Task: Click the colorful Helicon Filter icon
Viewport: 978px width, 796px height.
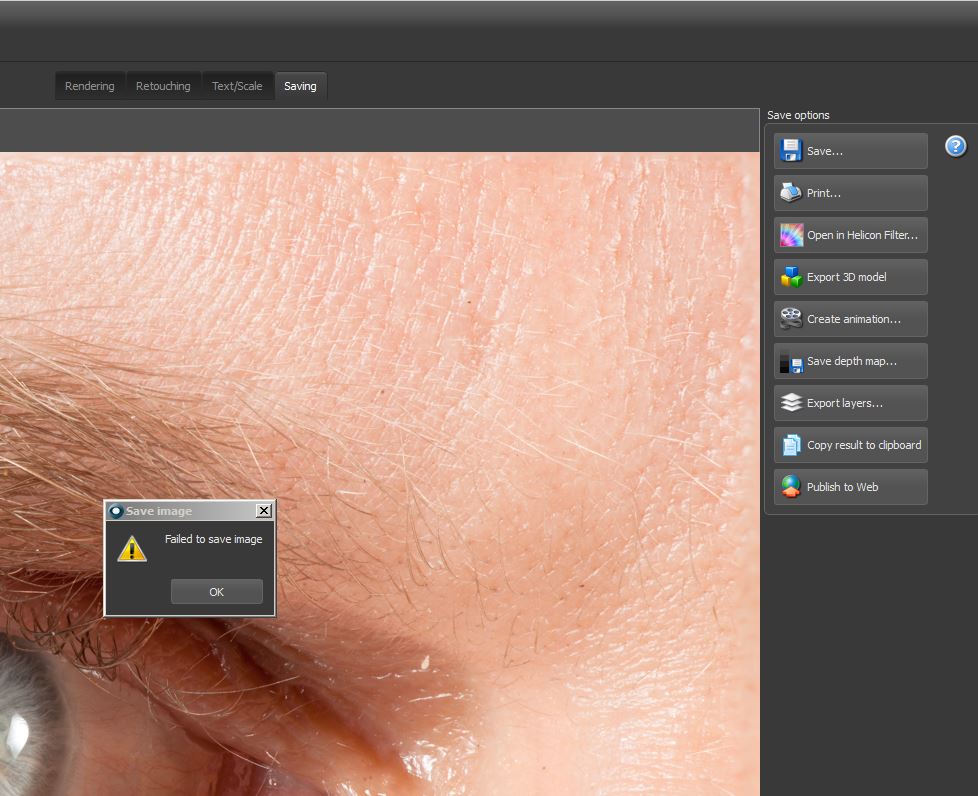Action: pyautogui.click(x=791, y=235)
